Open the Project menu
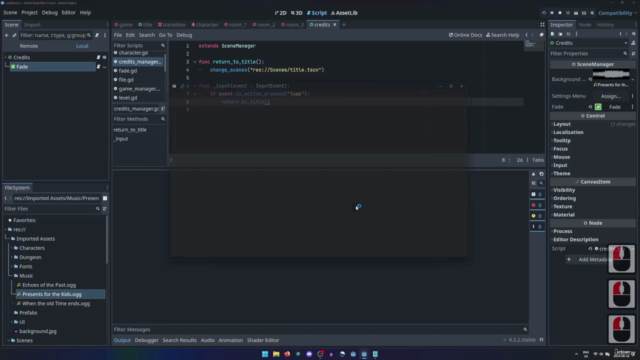The image size is (640, 360). click(29, 13)
